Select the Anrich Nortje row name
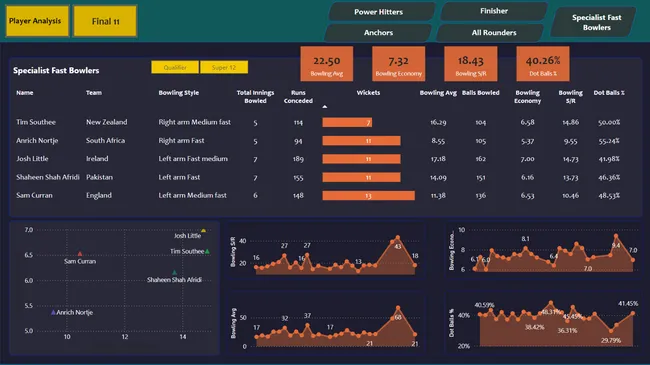 [x=37, y=140]
